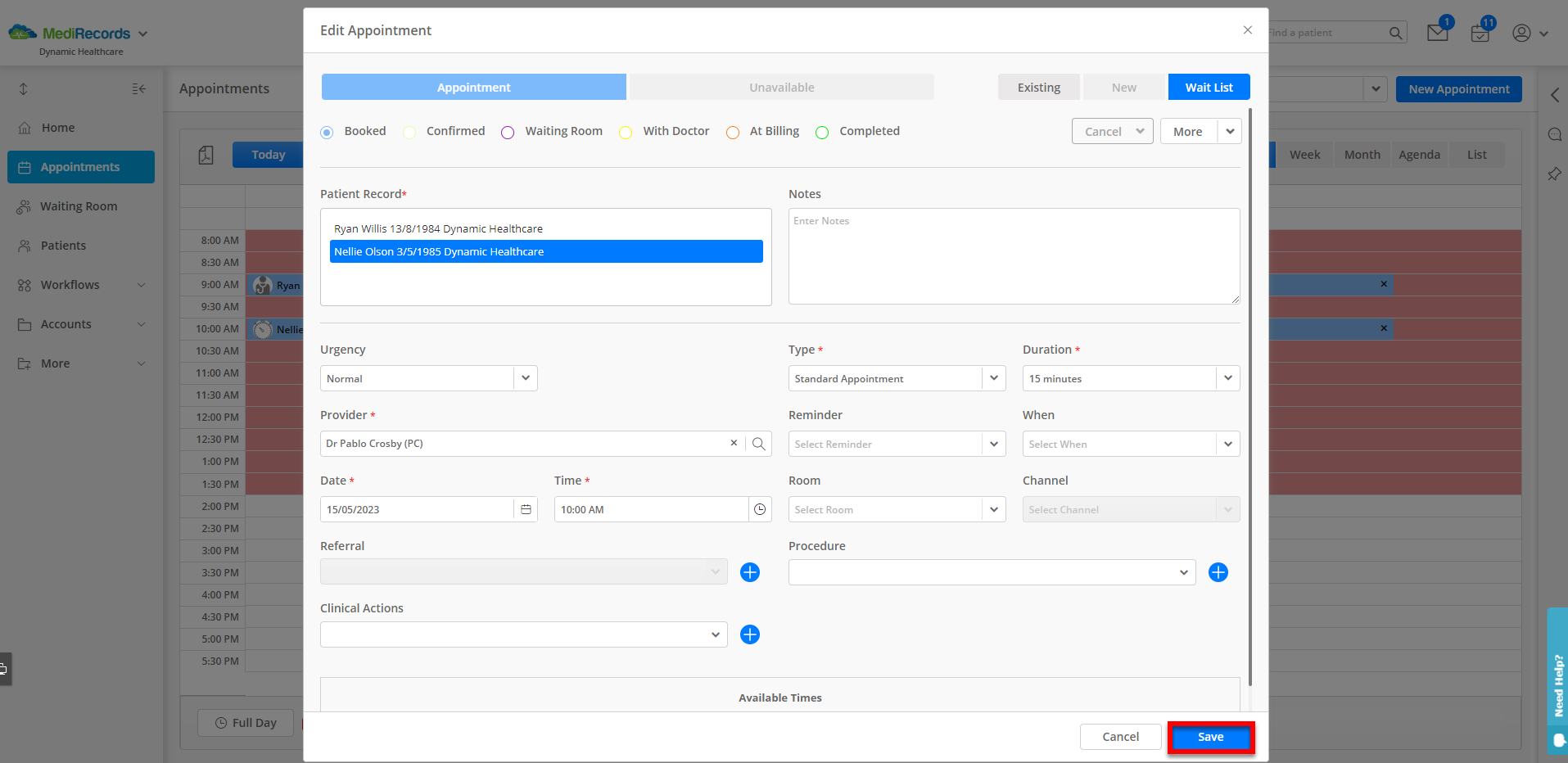Select the Wait List tab
This screenshot has height=763, width=1568.
[1209, 87]
